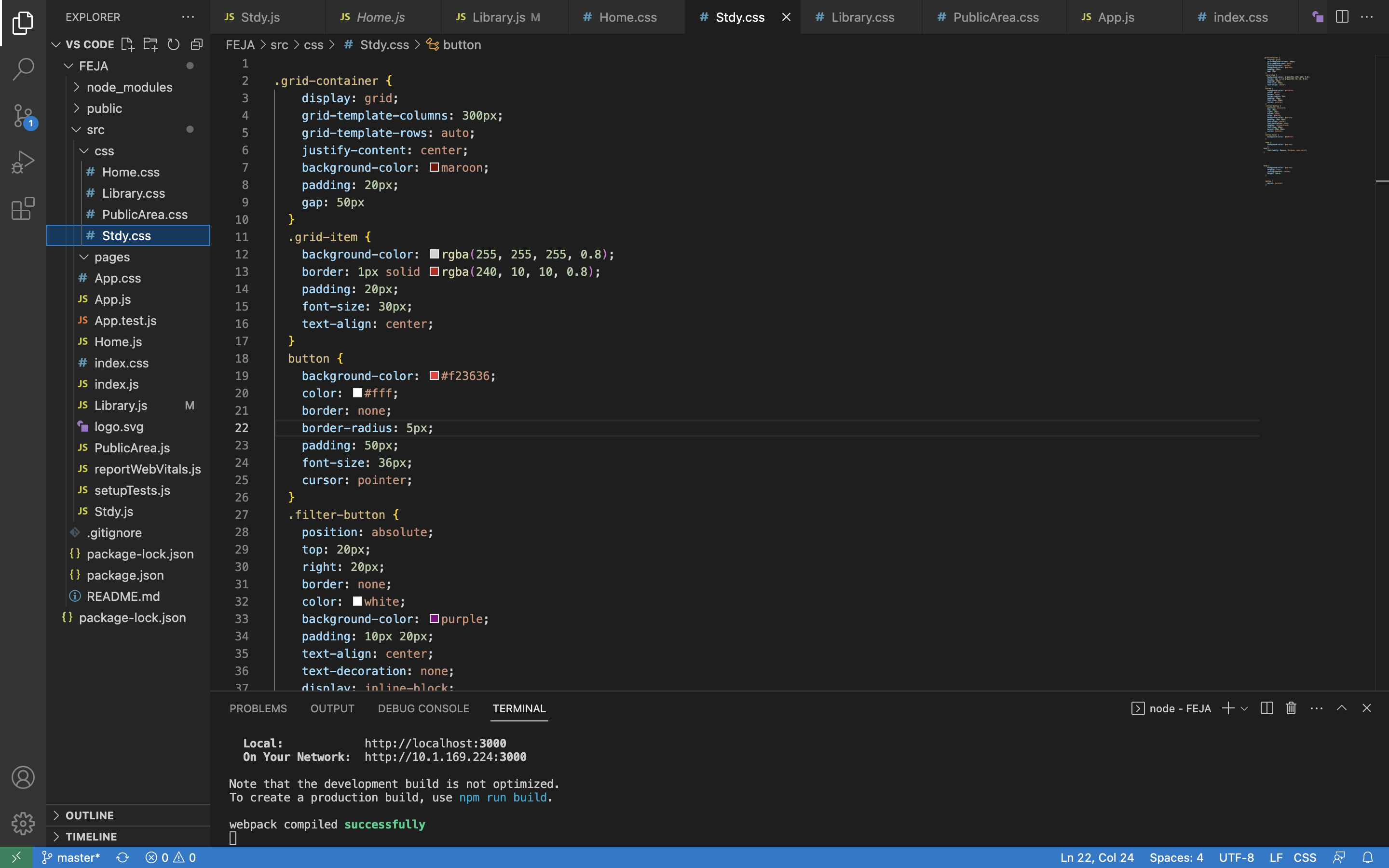The image size is (1389, 868).
Task: Split the editor to the right
Action: pyautogui.click(x=1342, y=17)
